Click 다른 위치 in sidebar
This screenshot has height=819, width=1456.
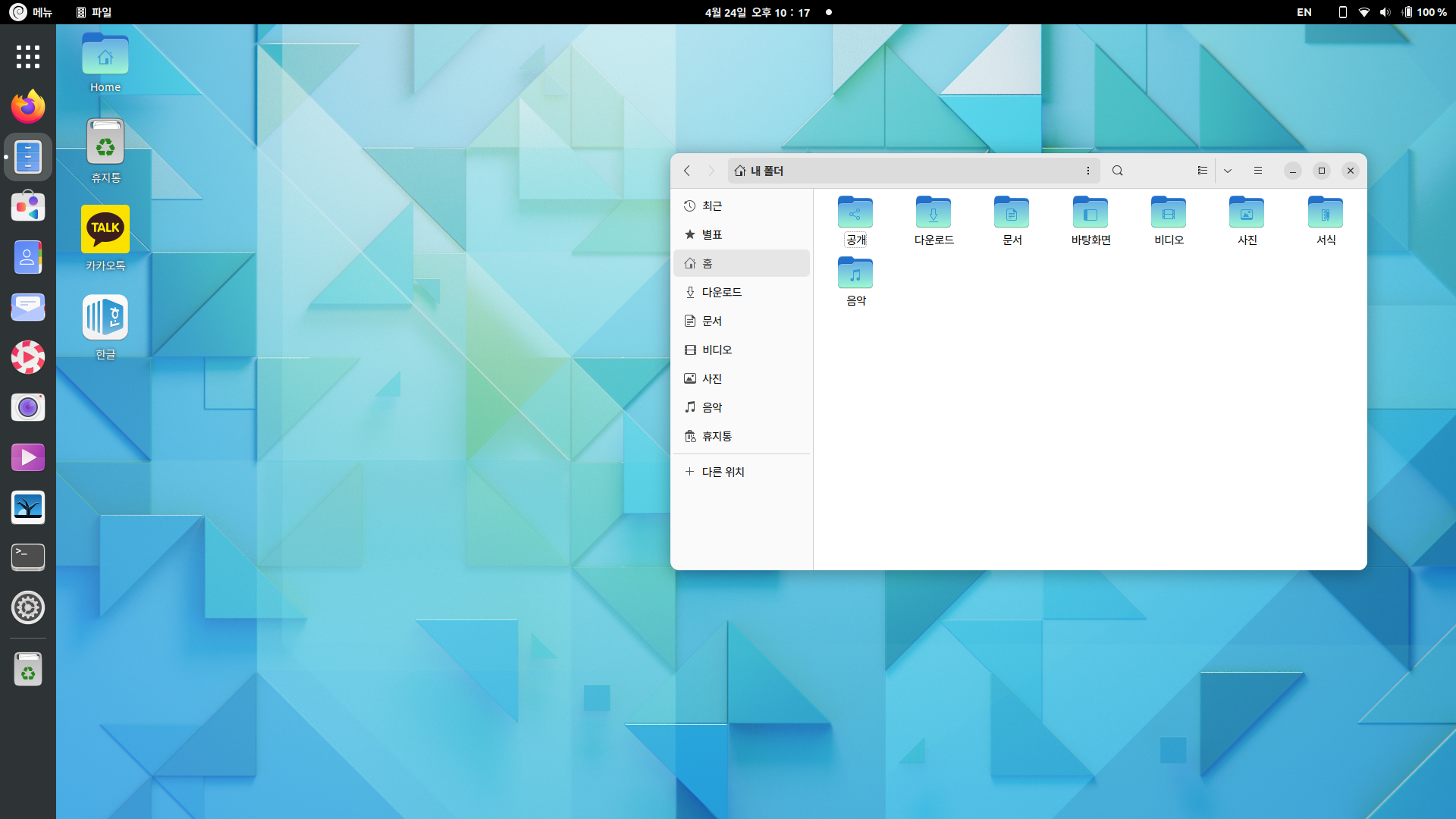click(722, 472)
